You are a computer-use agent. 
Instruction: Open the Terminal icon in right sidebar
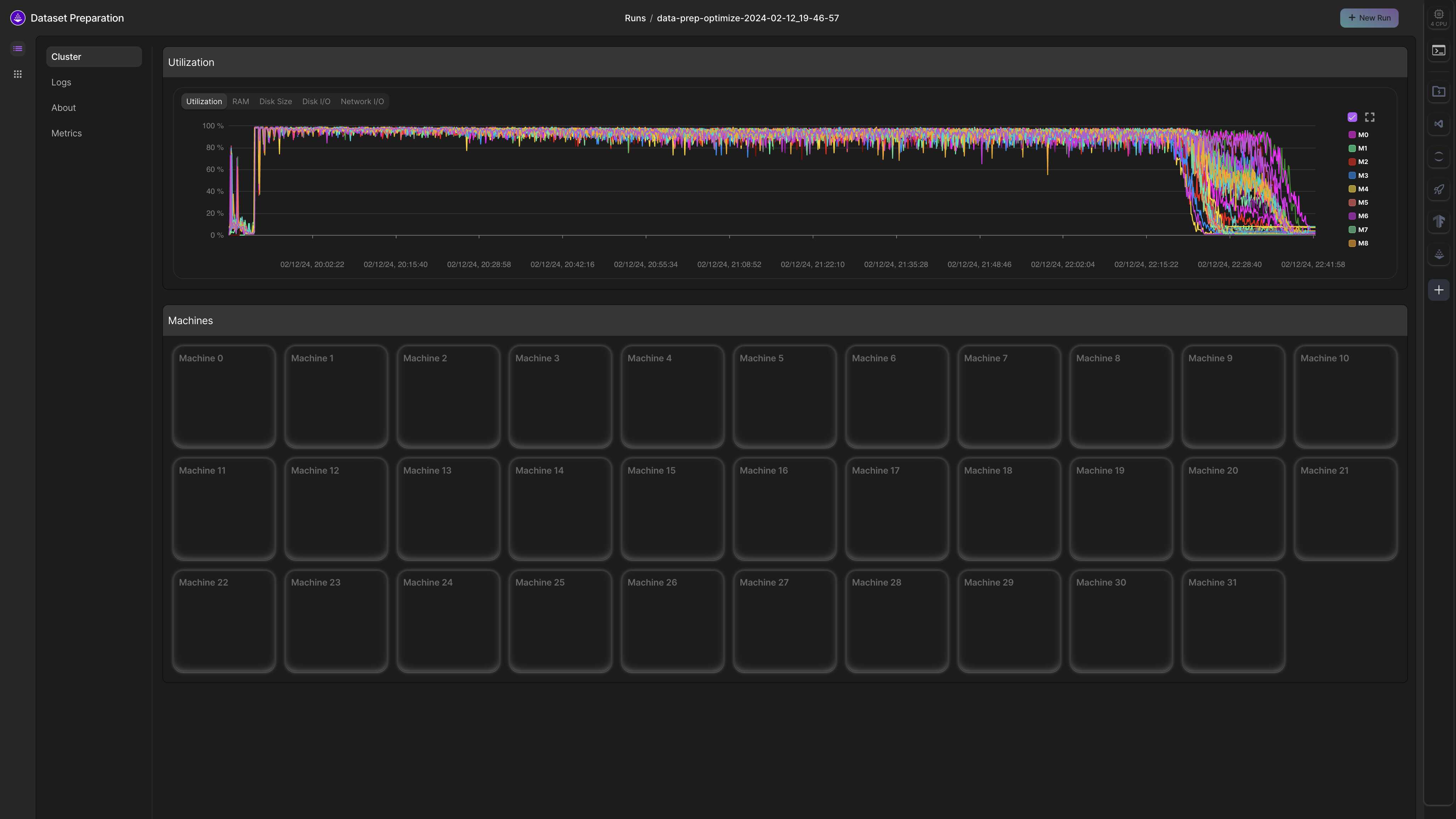[x=1439, y=51]
